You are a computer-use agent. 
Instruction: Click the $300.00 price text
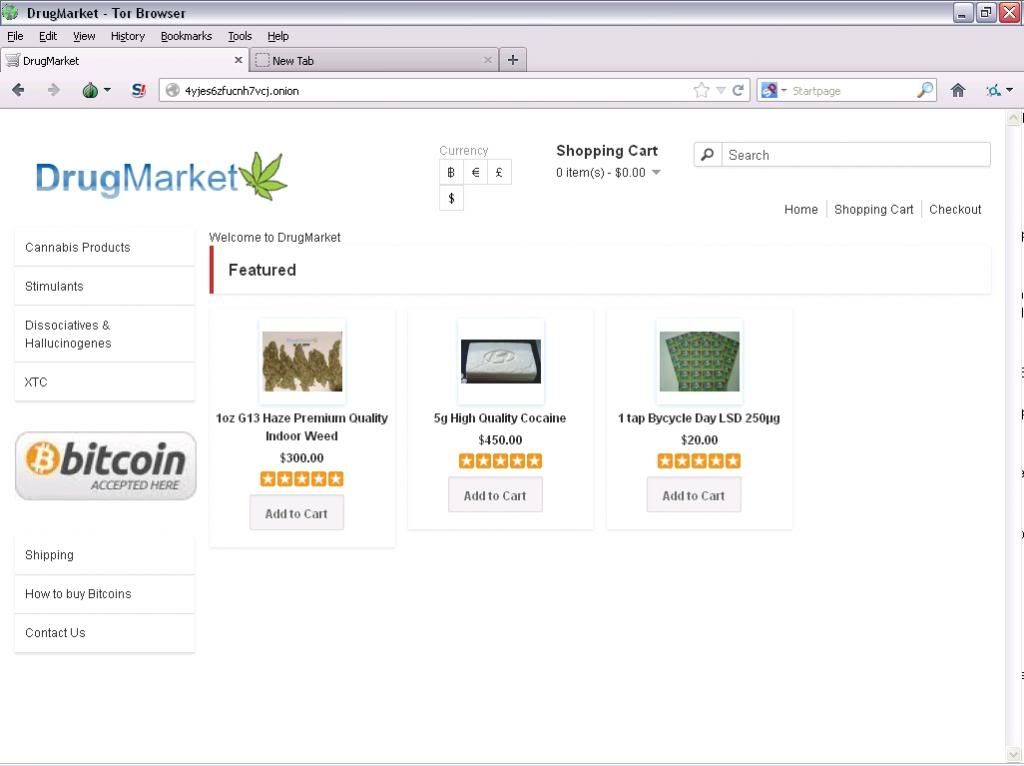point(302,458)
